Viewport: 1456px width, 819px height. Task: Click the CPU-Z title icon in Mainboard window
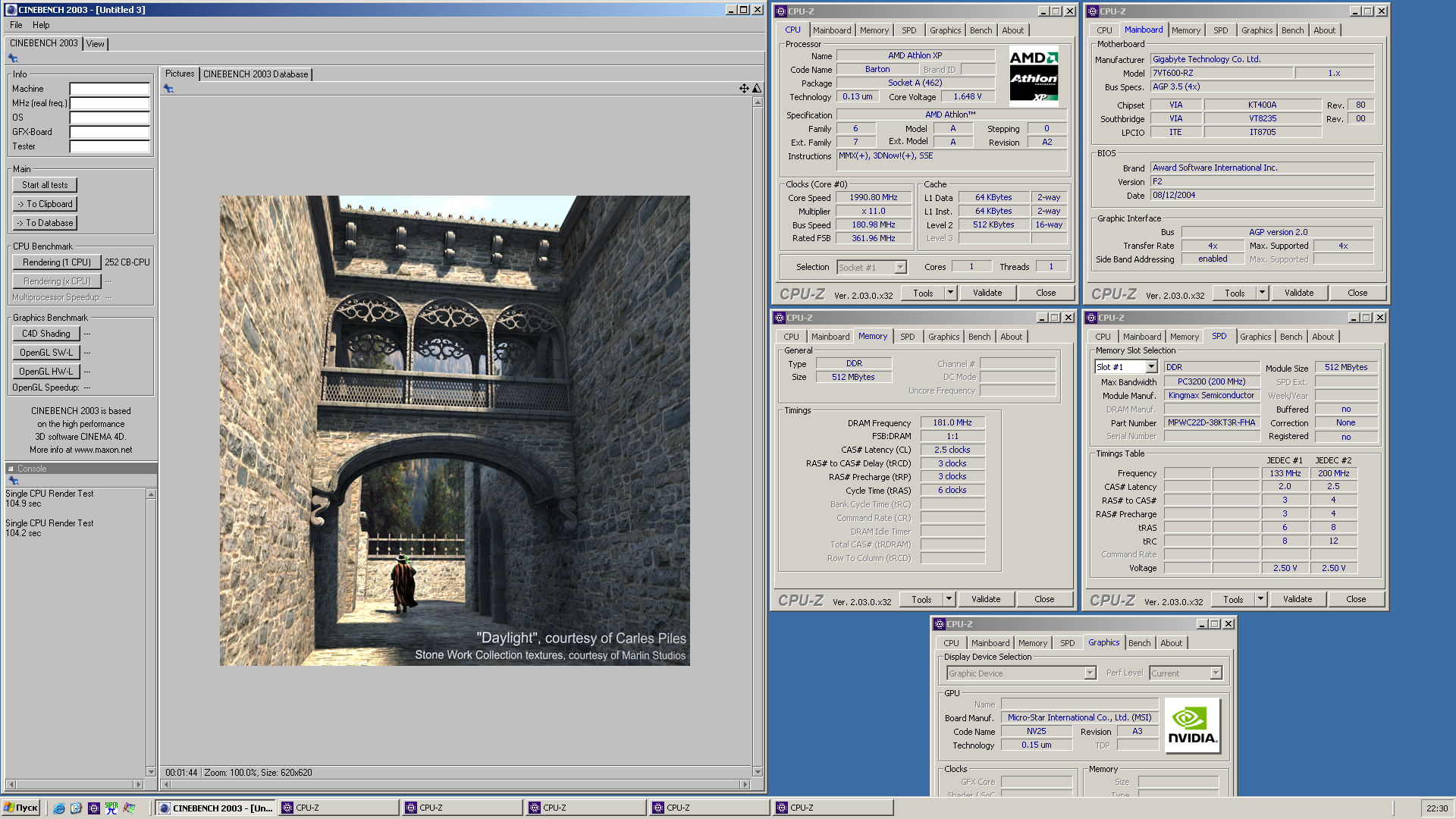[x=1092, y=11]
